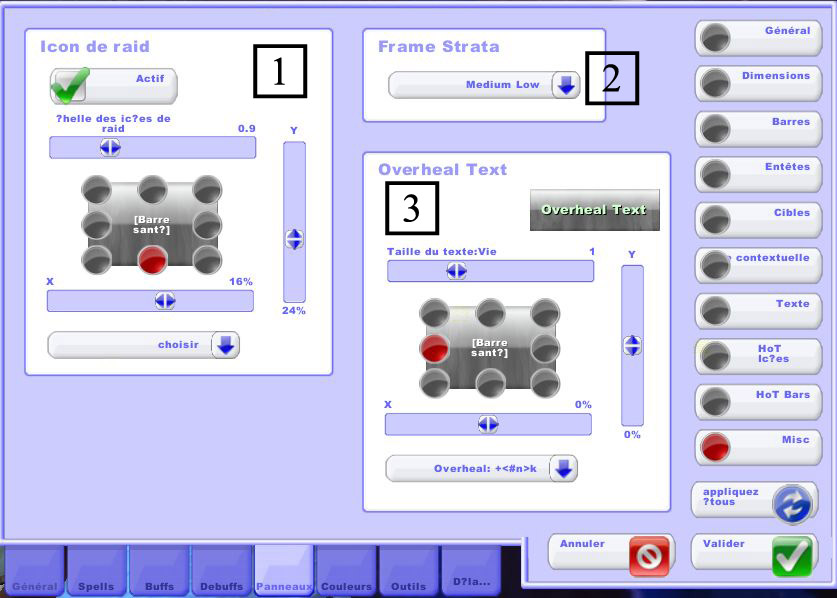Open the Dimensions side panel button
837x598 pixels.
[x=758, y=84]
